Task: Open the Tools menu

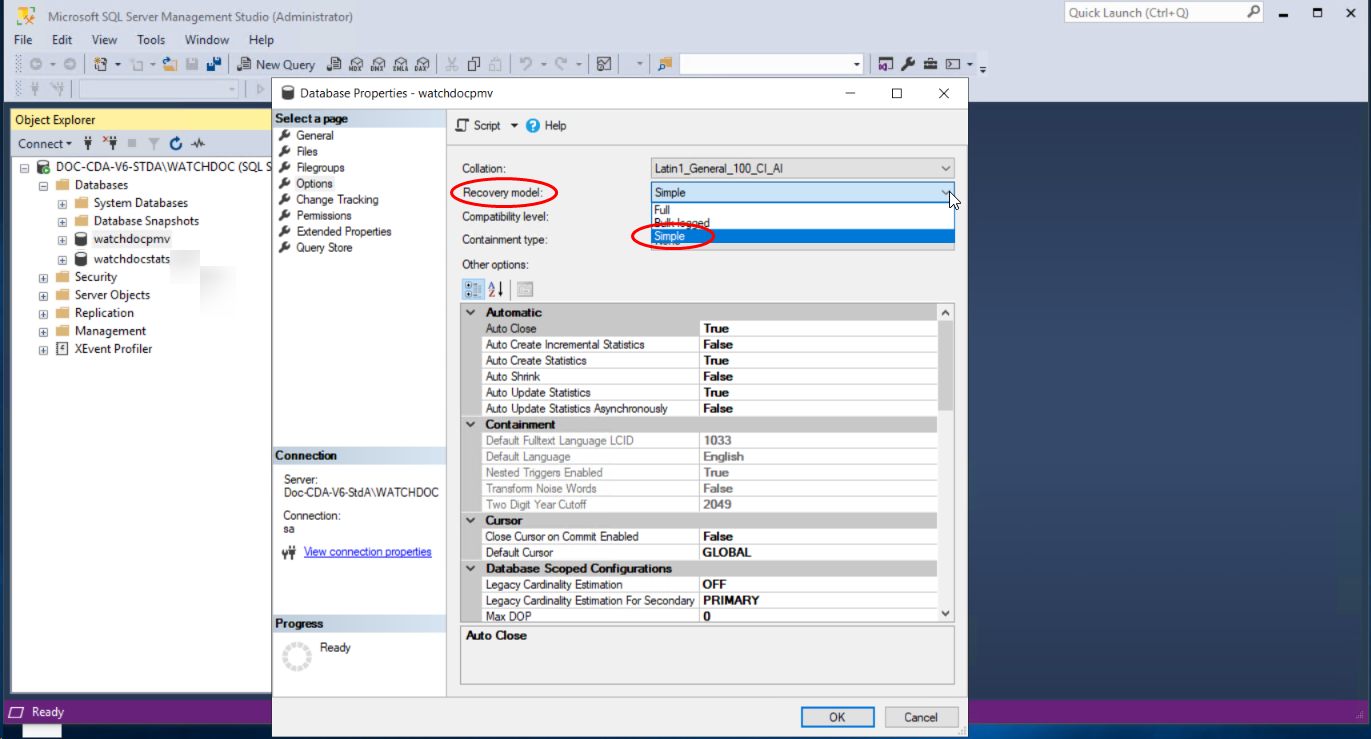Action: (x=151, y=40)
